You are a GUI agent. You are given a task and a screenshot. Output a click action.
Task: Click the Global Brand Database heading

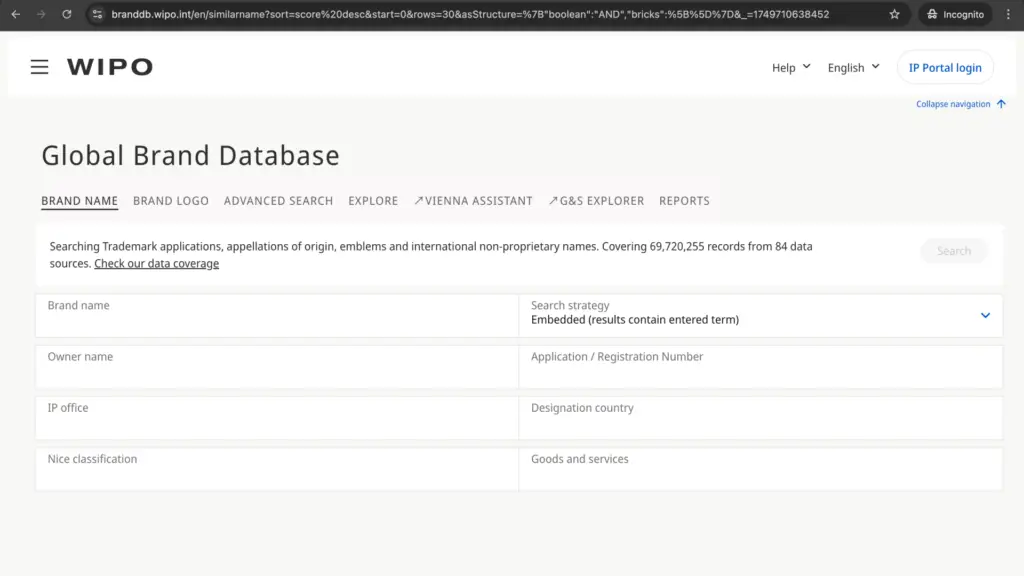(191, 155)
